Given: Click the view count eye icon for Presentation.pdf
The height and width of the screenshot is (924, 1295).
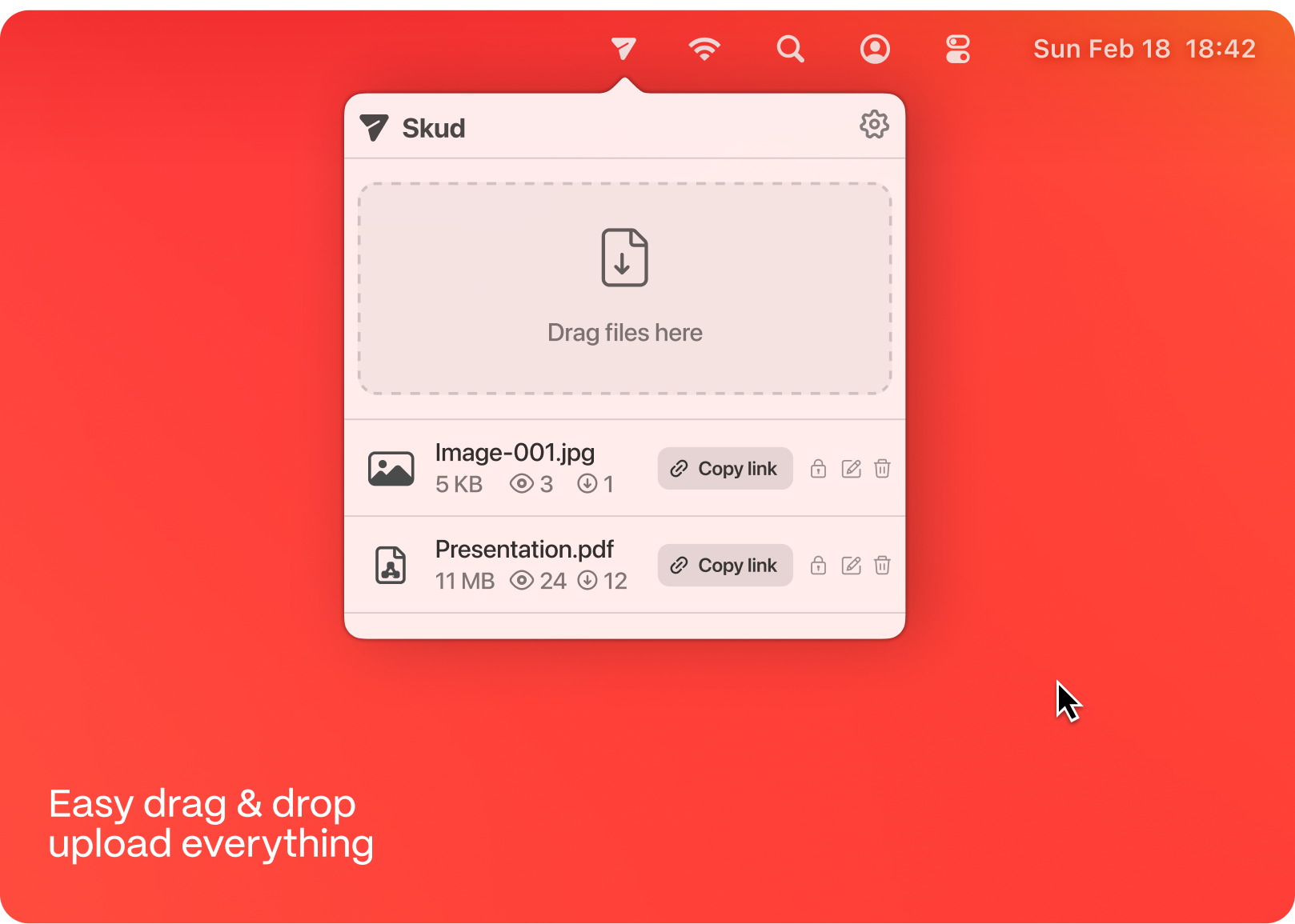Looking at the screenshot, I should click(x=521, y=581).
